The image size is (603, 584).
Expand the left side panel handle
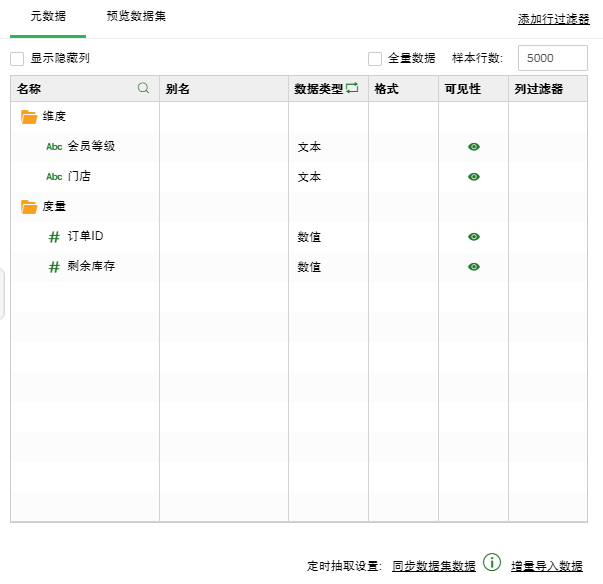(3, 293)
